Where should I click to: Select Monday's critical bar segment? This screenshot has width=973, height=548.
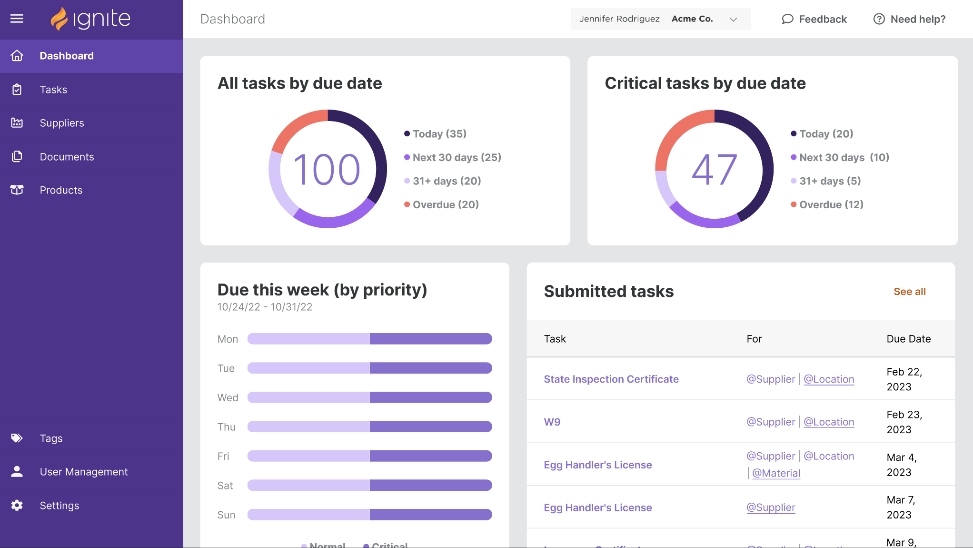pos(431,339)
